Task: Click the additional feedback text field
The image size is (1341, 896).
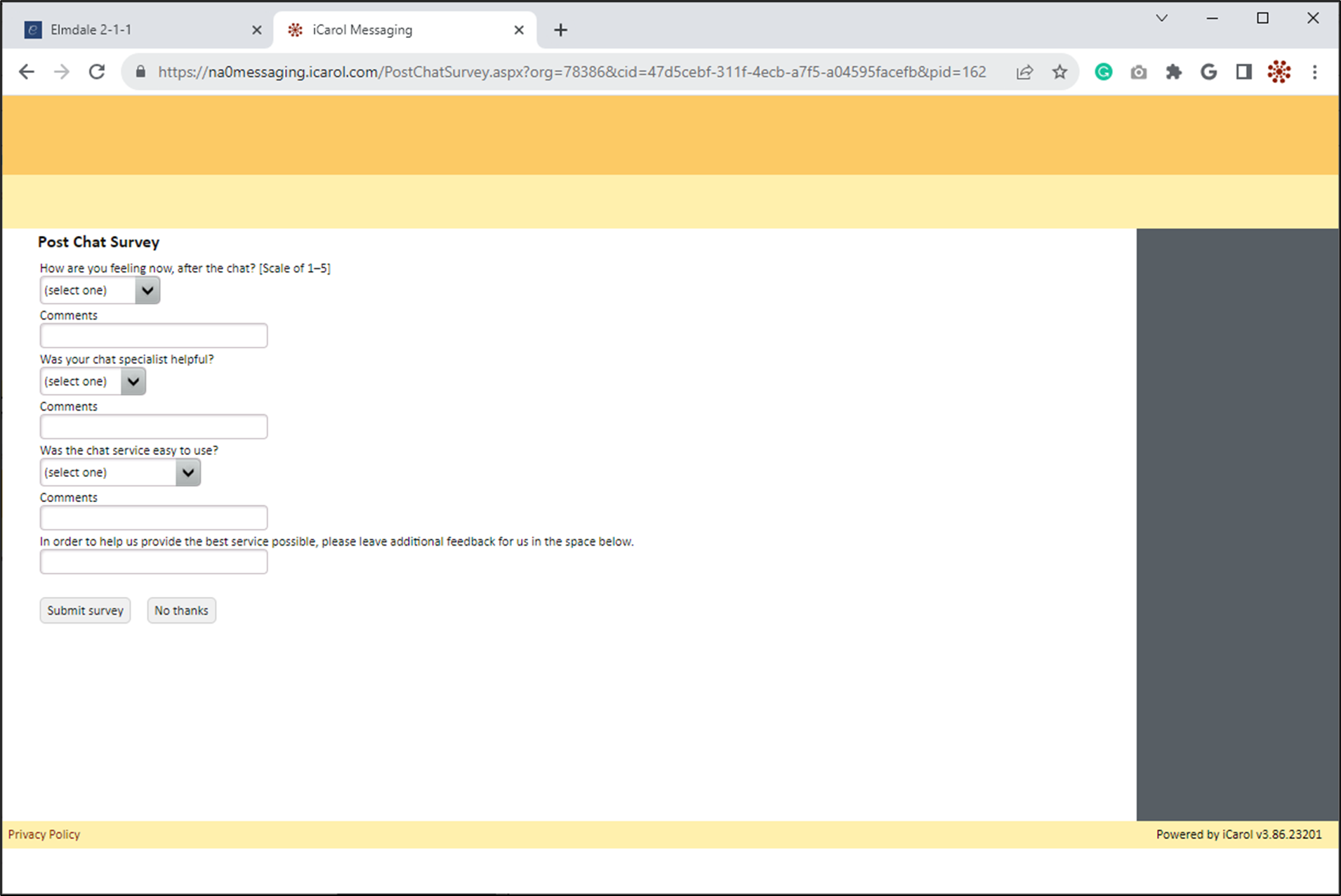Action: pos(154,562)
